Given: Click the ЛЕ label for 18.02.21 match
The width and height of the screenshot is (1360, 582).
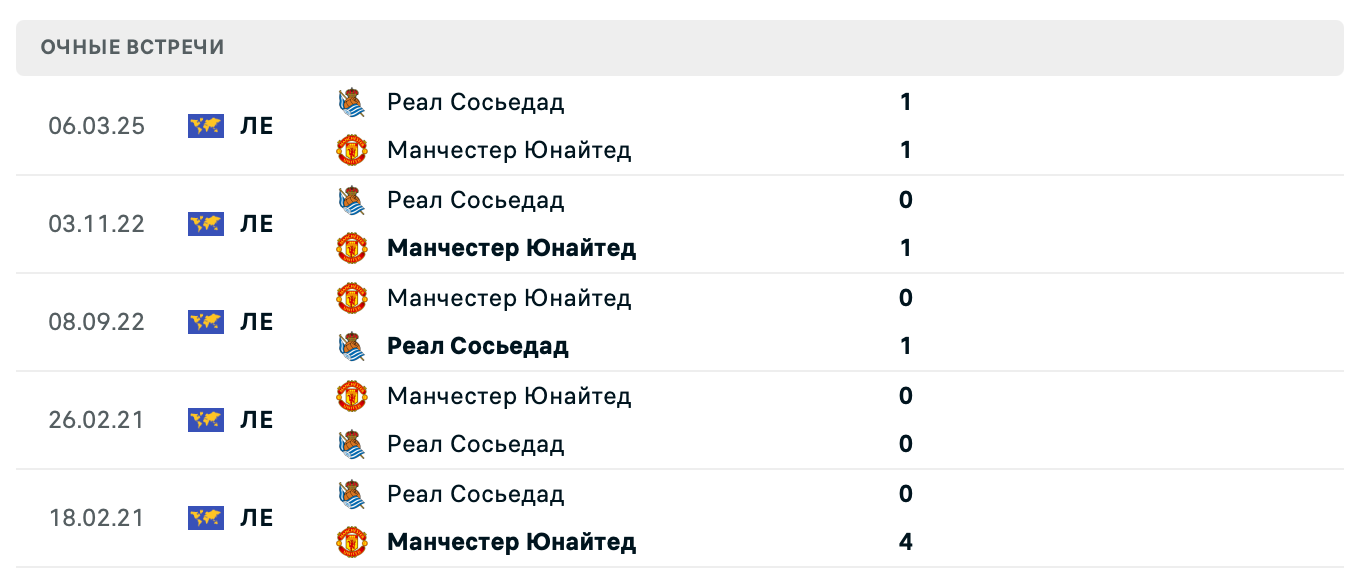Looking at the screenshot, I should (257, 518).
